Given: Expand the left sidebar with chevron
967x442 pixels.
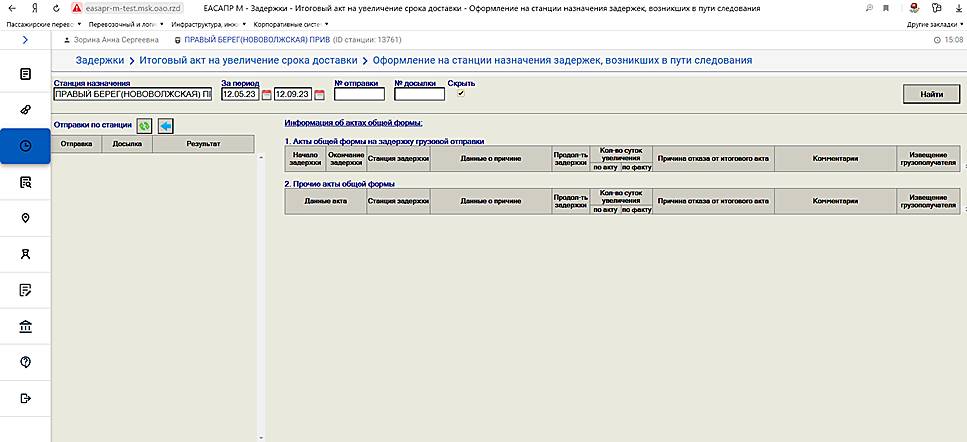Looking at the screenshot, I should [x=25, y=40].
